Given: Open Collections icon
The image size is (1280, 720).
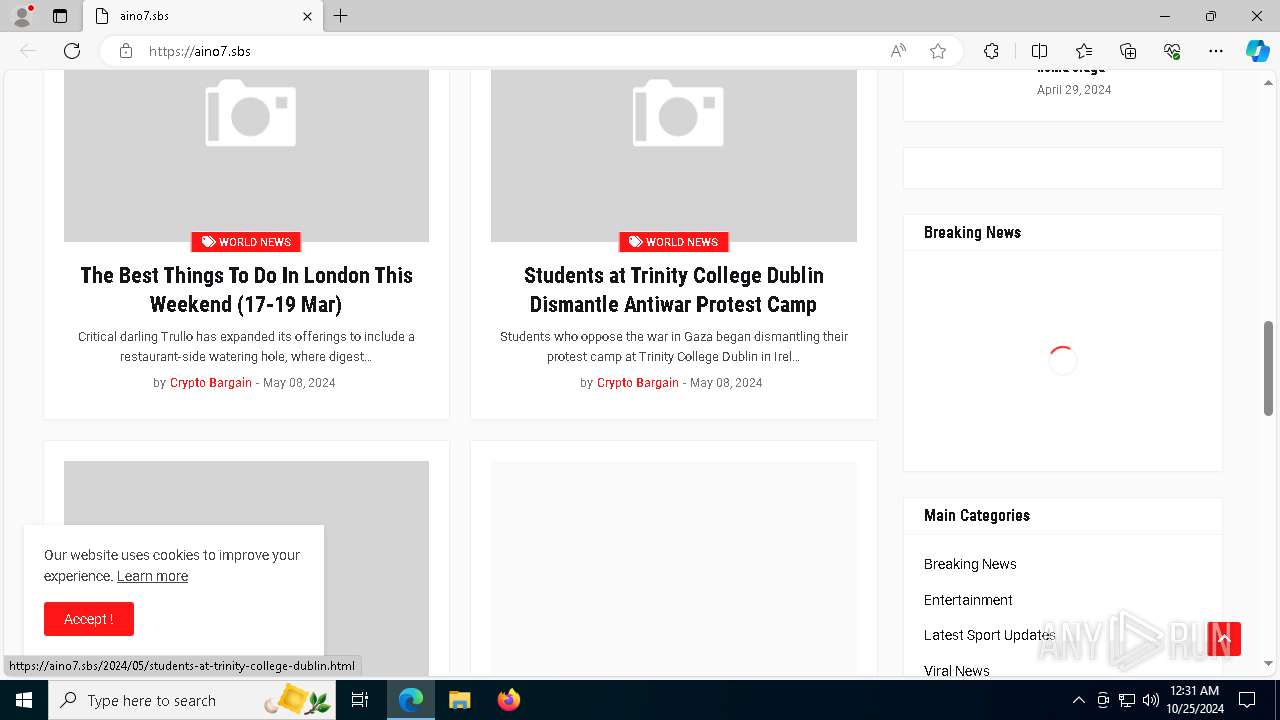Looking at the screenshot, I should tap(1128, 51).
